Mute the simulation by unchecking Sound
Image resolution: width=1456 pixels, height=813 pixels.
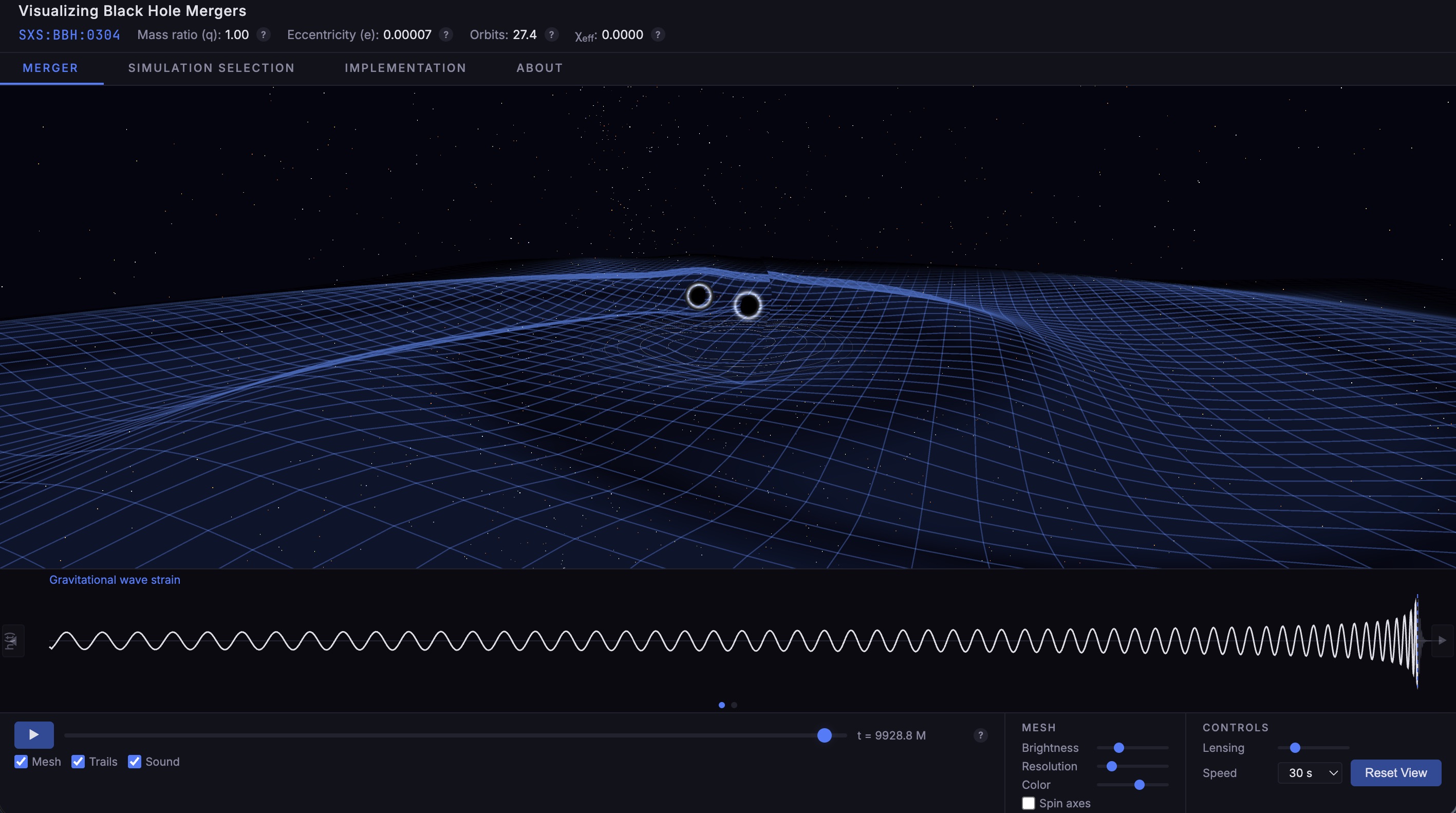135,762
